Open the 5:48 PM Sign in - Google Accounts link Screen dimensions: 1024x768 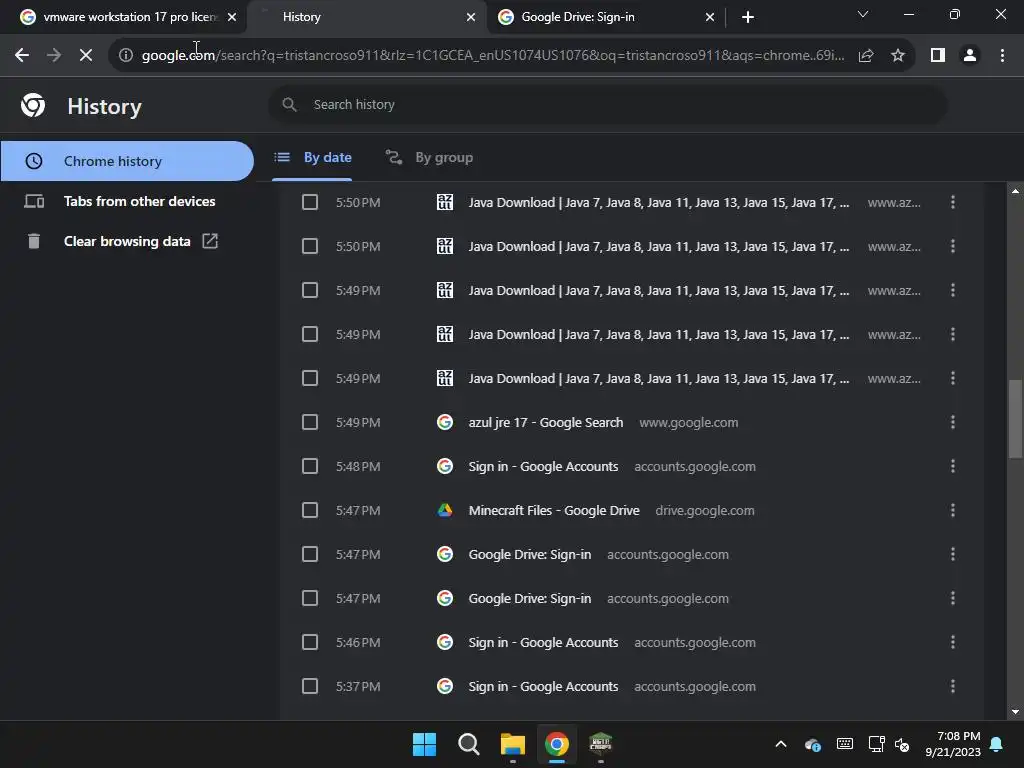click(543, 466)
